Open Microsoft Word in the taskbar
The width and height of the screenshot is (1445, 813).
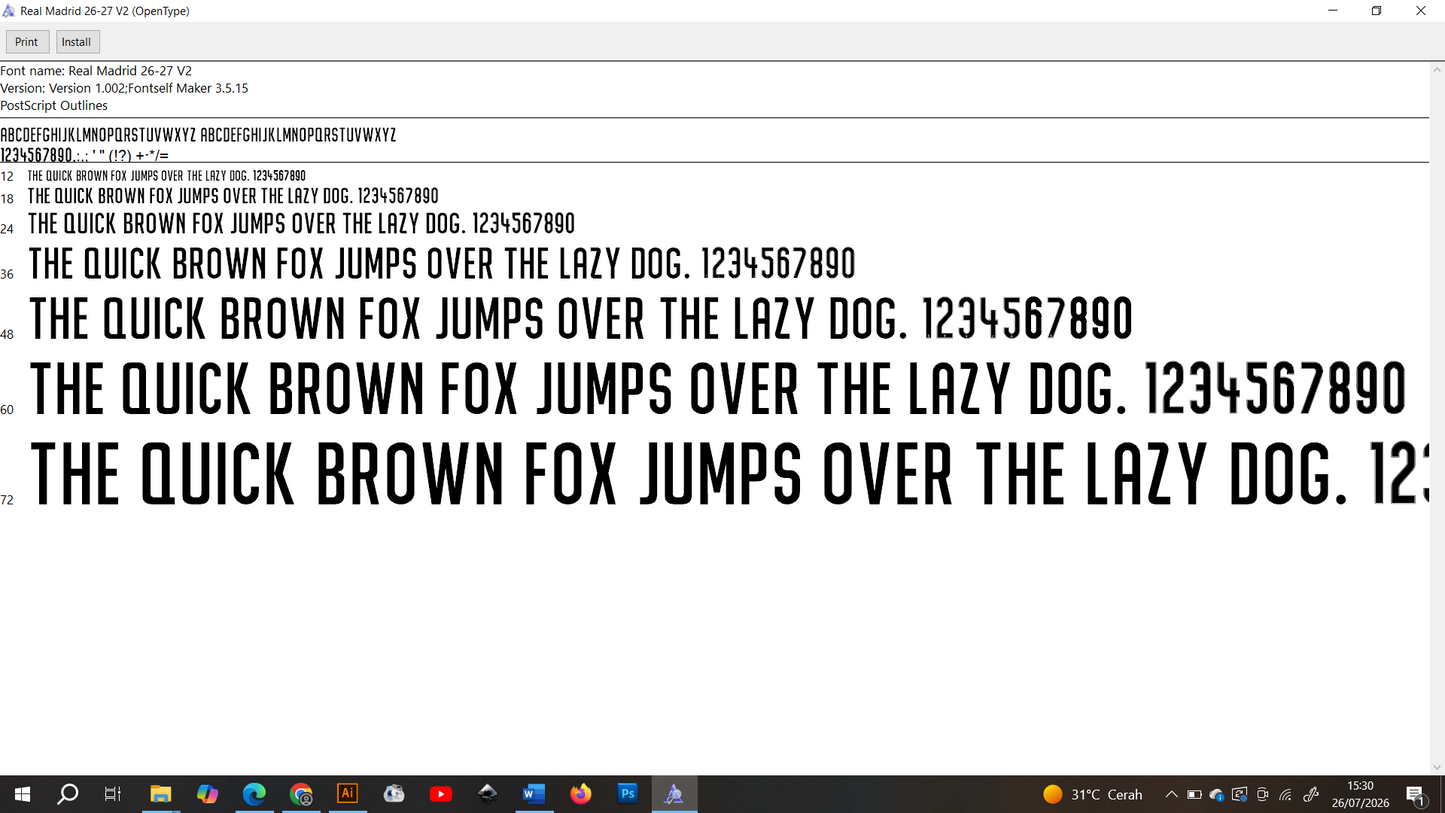pyautogui.click(x=534, y=794)
